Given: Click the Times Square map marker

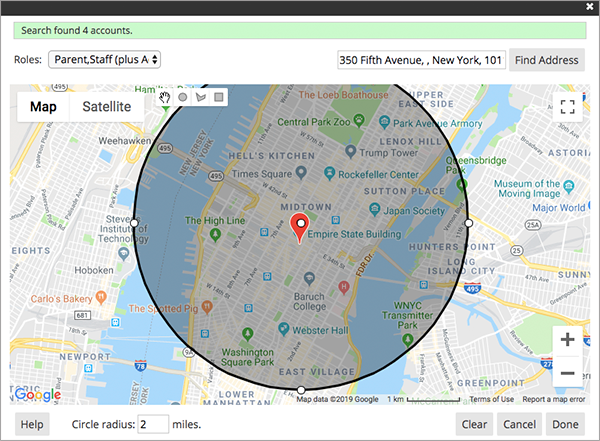Looking at the screenshot, I should [x=302, y=172].
